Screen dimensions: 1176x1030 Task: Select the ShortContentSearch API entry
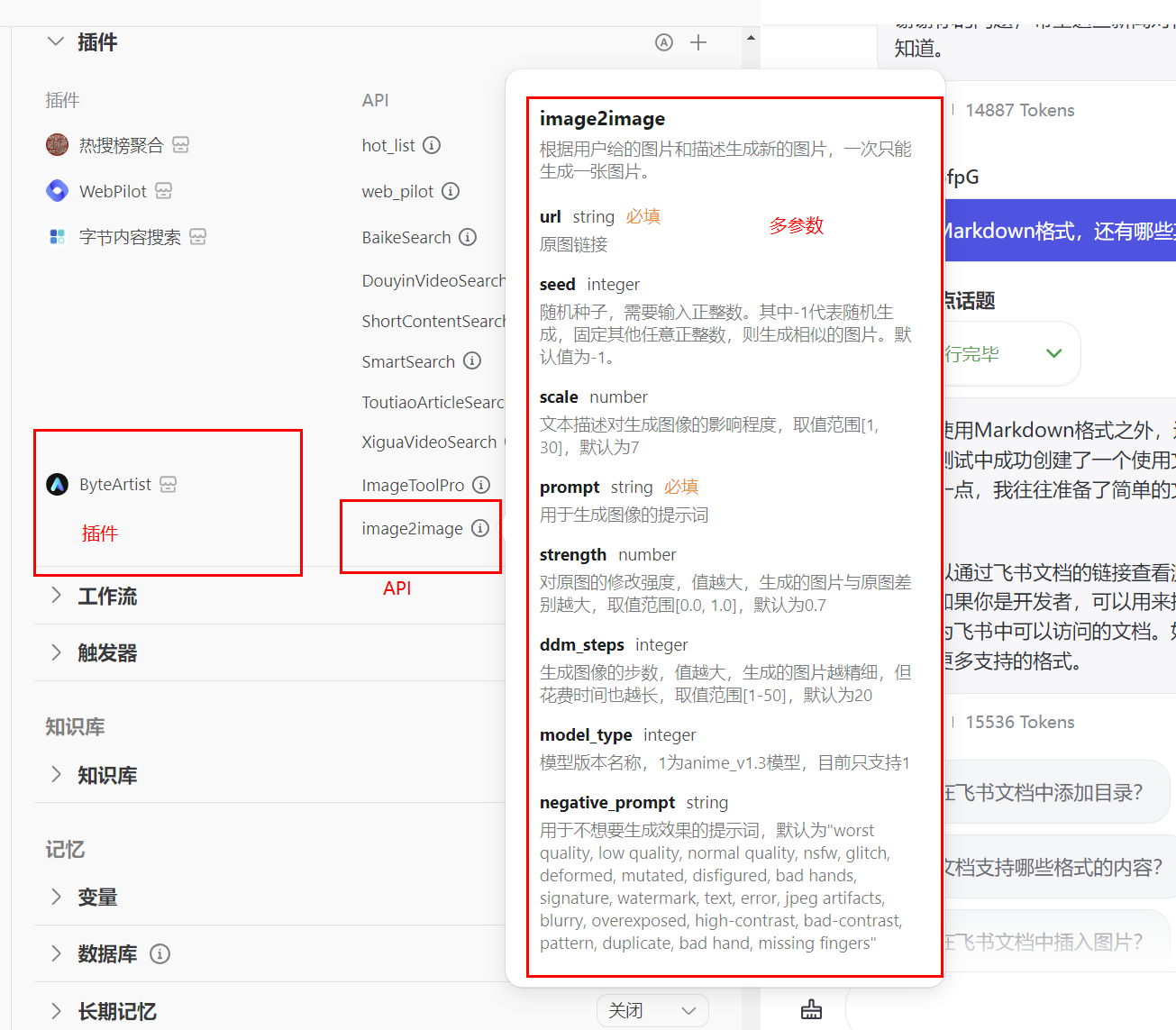[433, 321]
